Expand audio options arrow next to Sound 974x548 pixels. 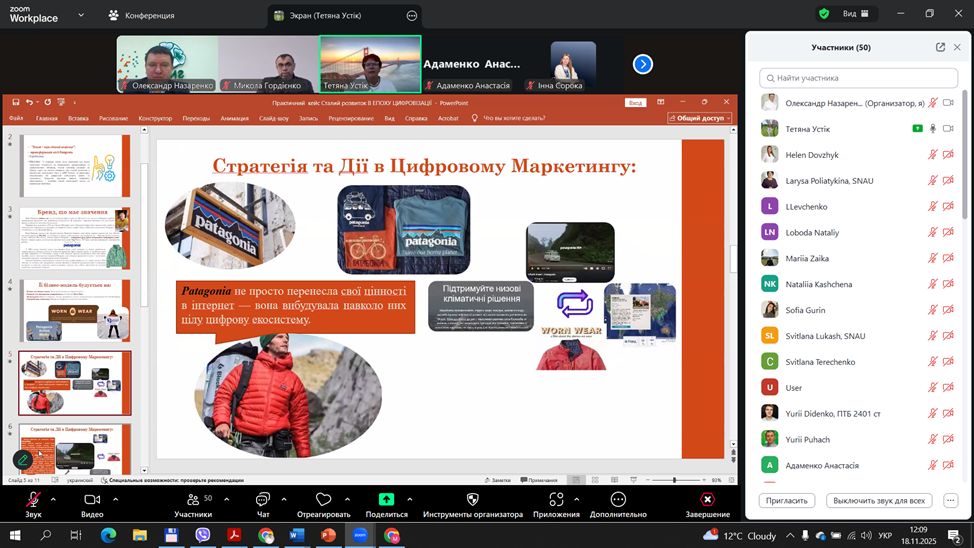pyautogui.click(x=53, y=499)
